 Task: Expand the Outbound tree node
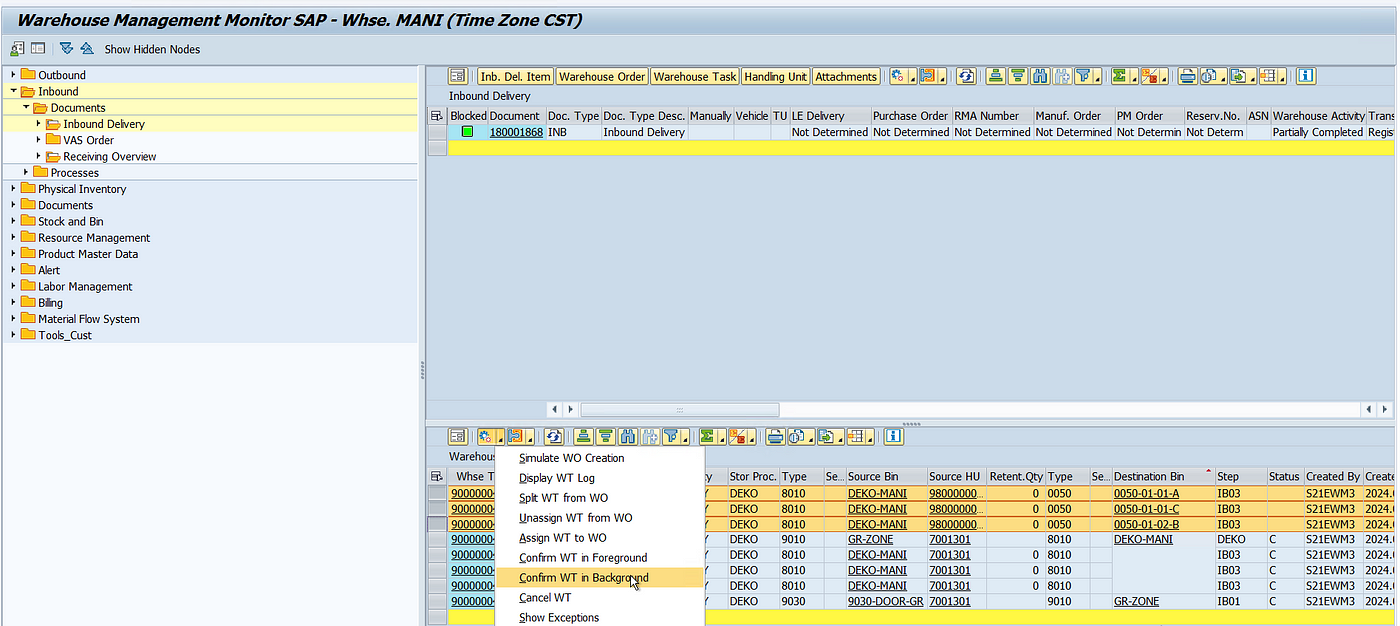click(14, 75)
